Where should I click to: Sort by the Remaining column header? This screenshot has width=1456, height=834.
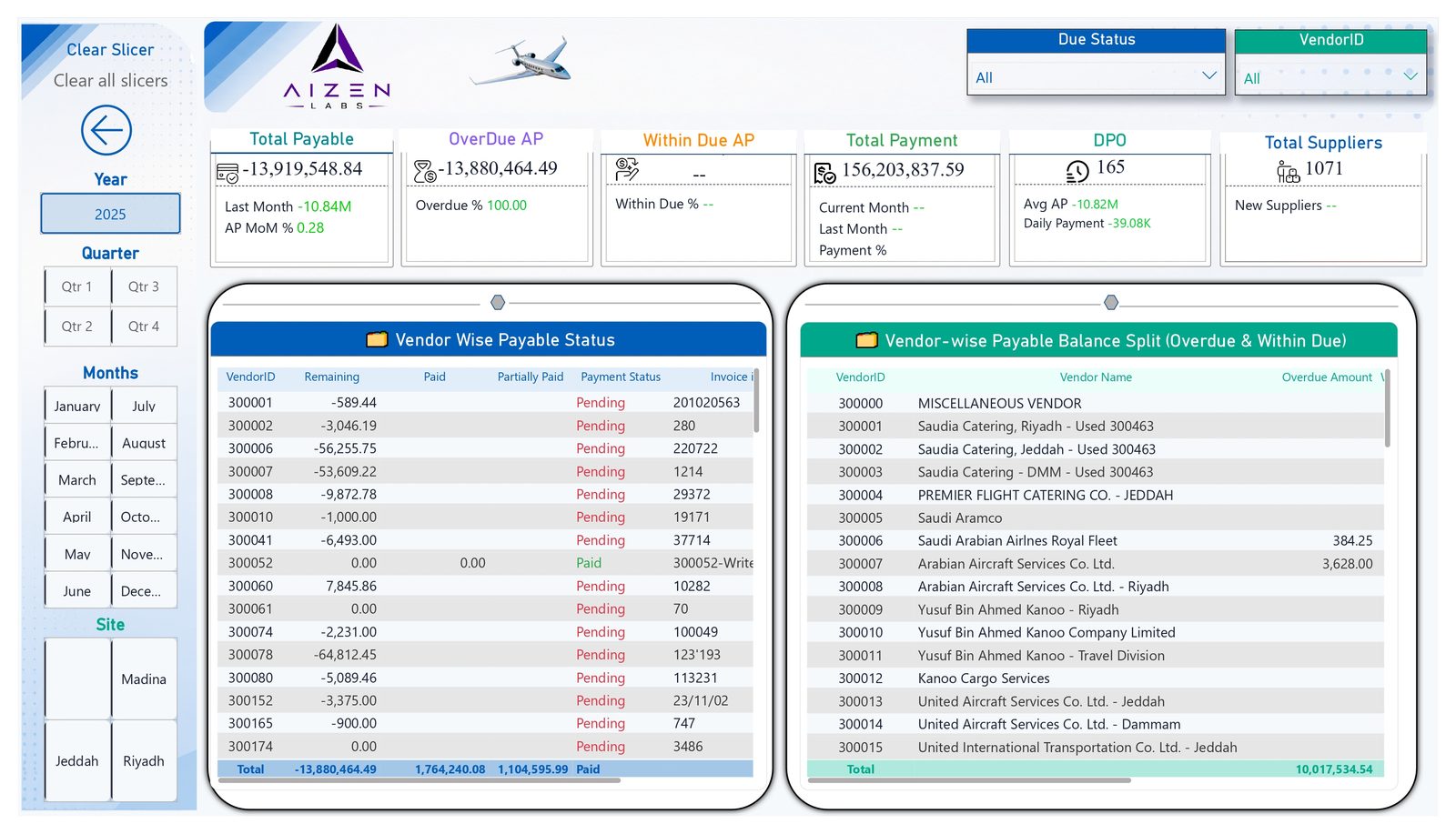point(331,377)
